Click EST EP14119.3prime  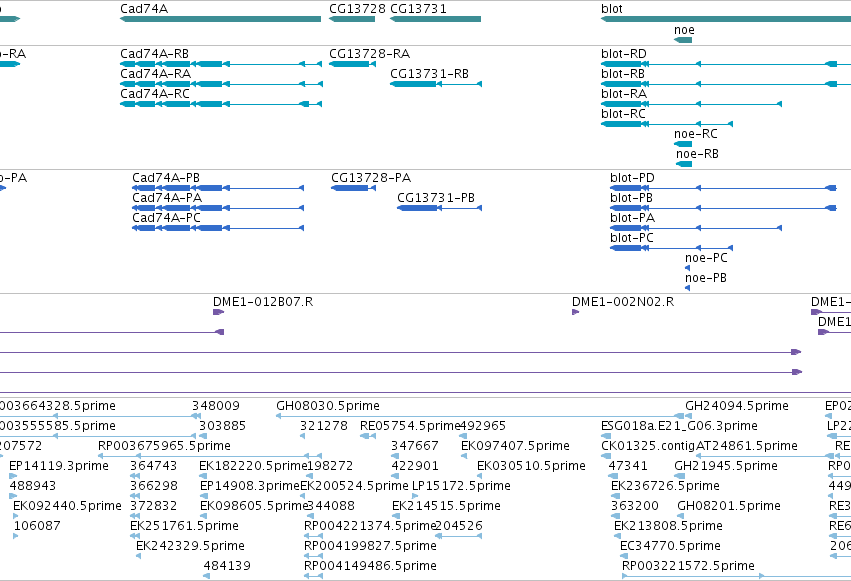coord(59,466)
